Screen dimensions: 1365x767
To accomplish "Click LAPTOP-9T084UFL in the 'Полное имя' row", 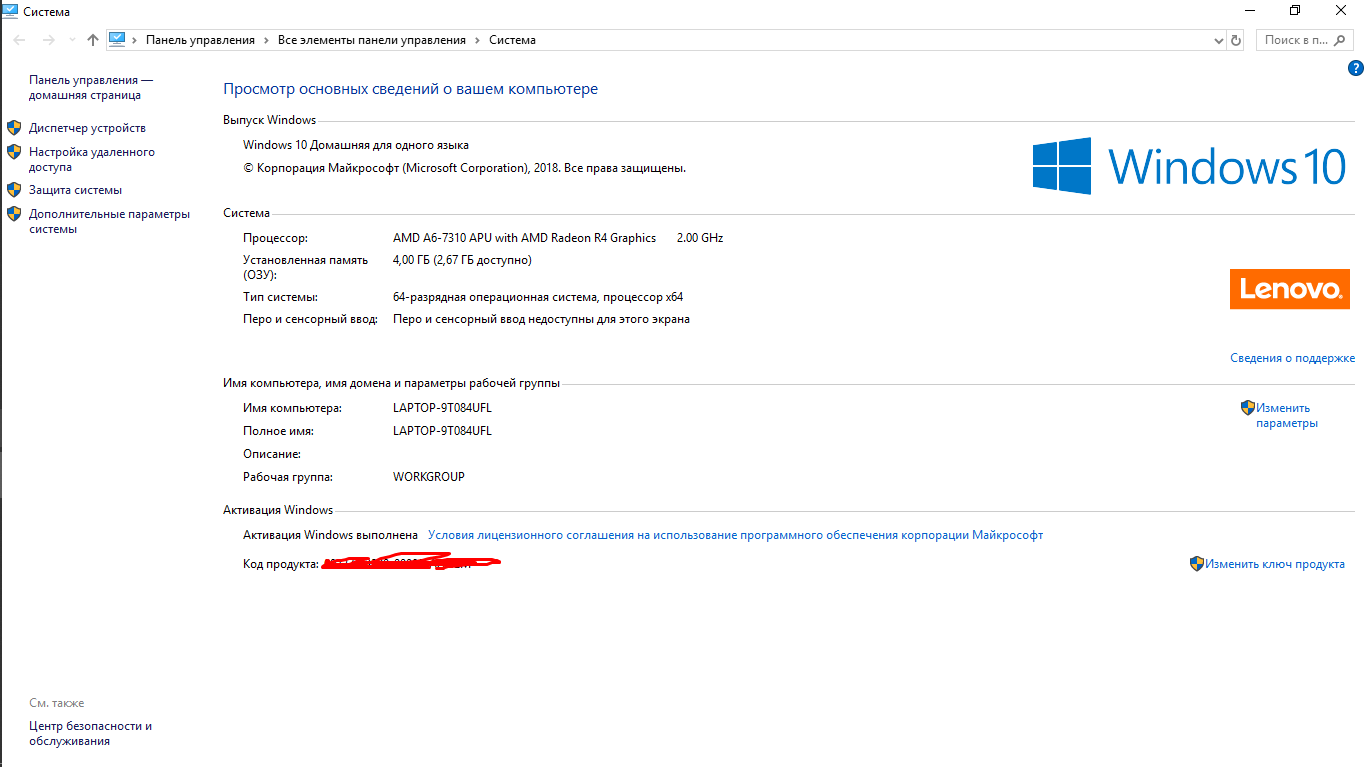I will 442,431.
